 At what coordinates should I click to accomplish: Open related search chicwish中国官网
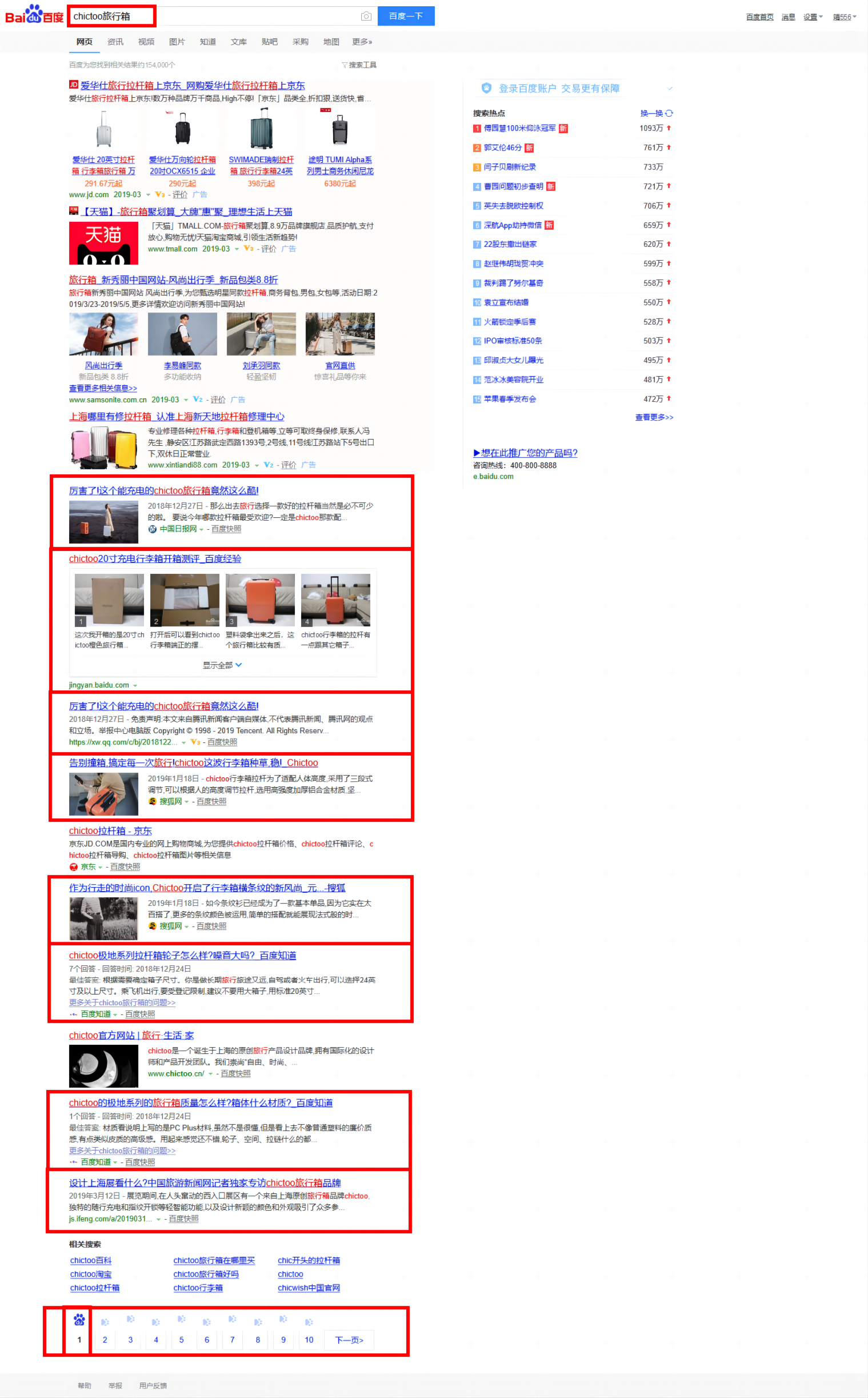point(309,1288)
